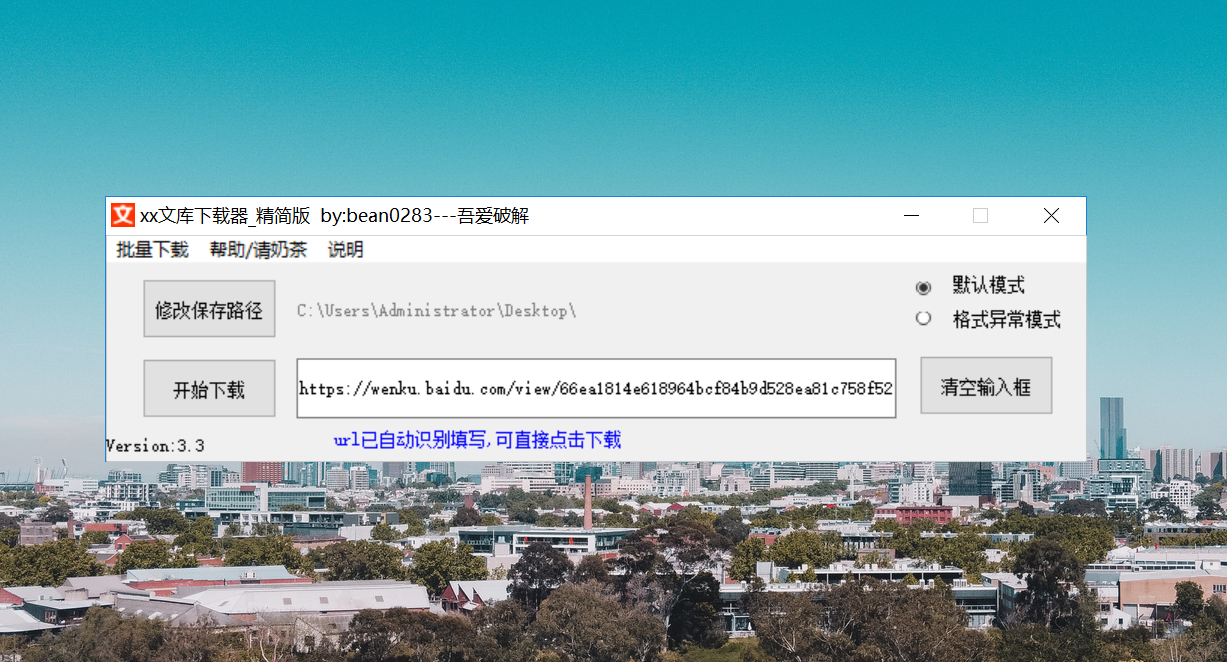Image resolution: width=1227 pixels, height=662 pixels.
Task: Click the disabled maximize button
Action: click(x=980, y=216)
